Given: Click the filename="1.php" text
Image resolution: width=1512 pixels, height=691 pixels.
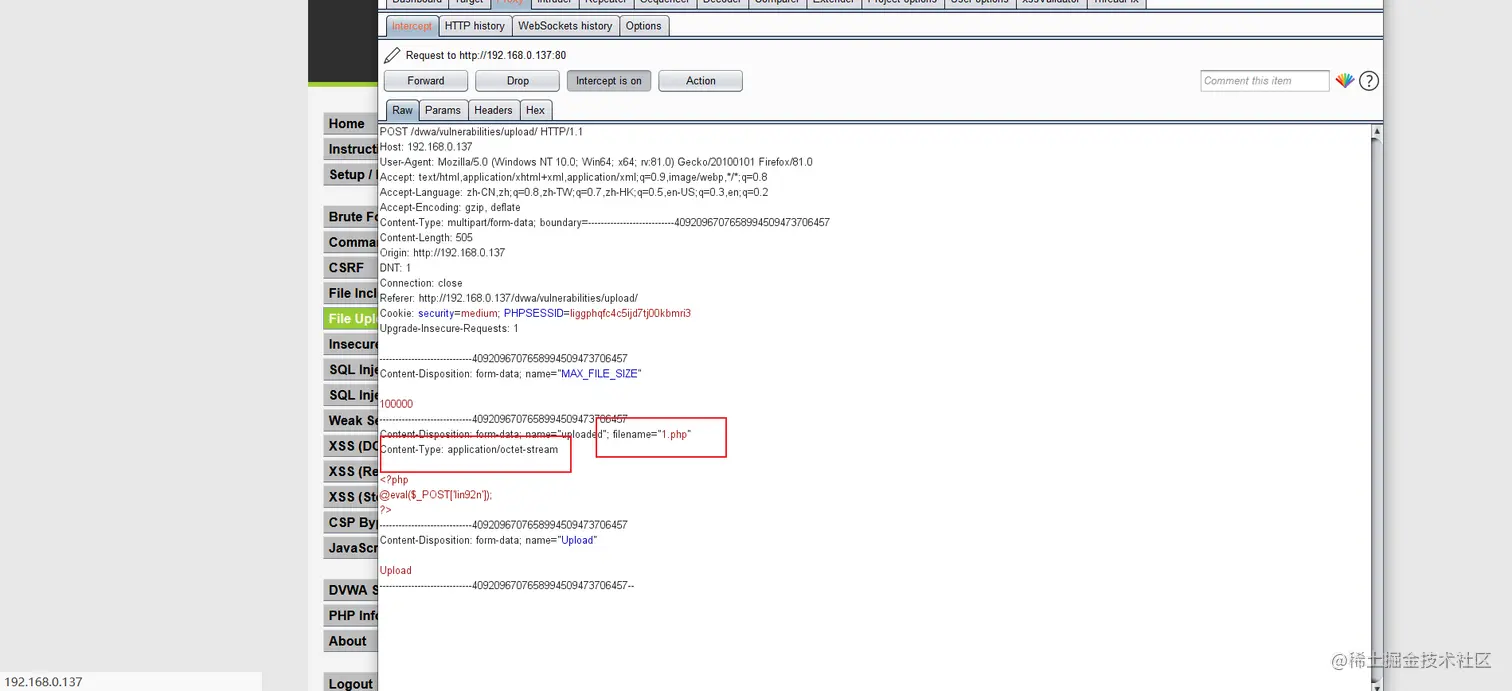Looking at the screenshot, I should click(652, 435).
